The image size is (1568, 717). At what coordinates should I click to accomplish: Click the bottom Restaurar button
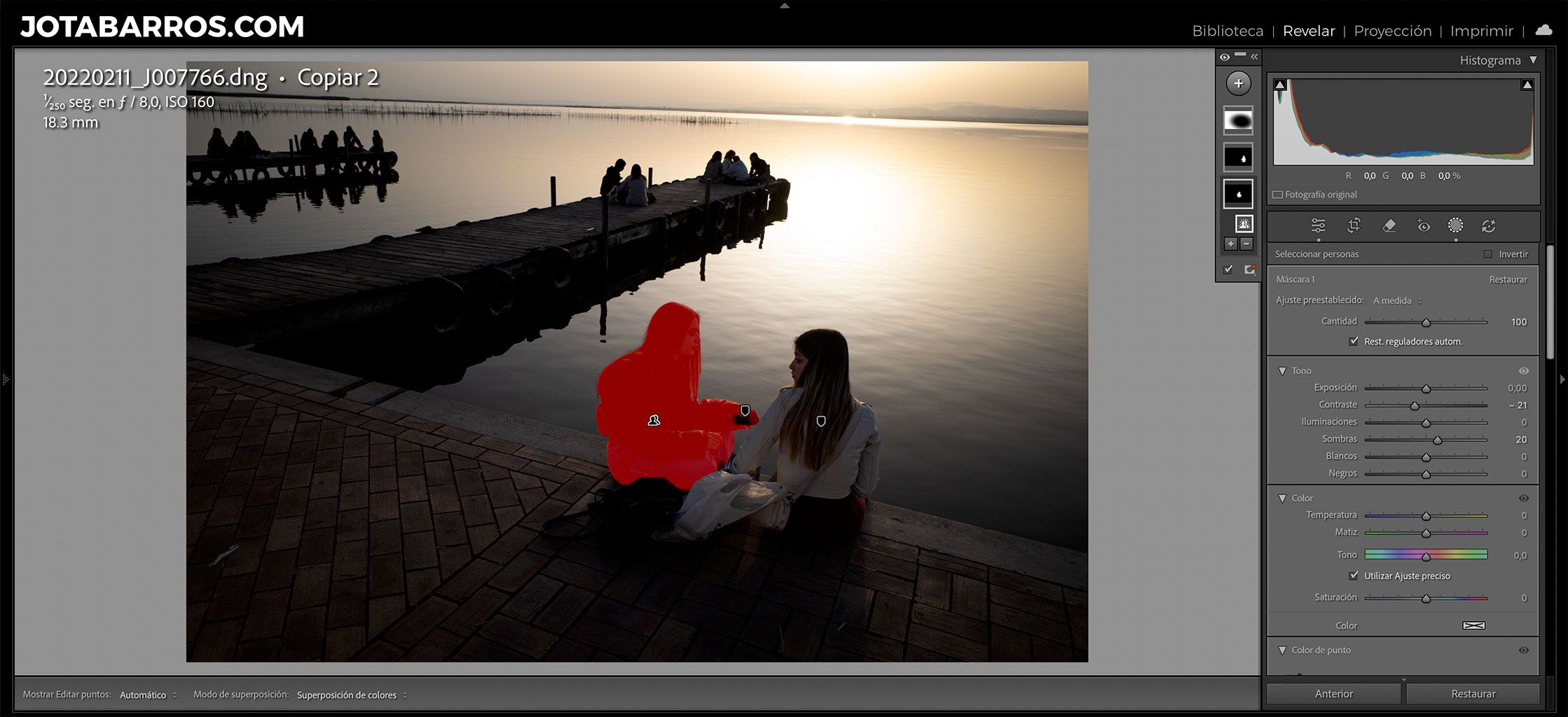(1473, 694)
